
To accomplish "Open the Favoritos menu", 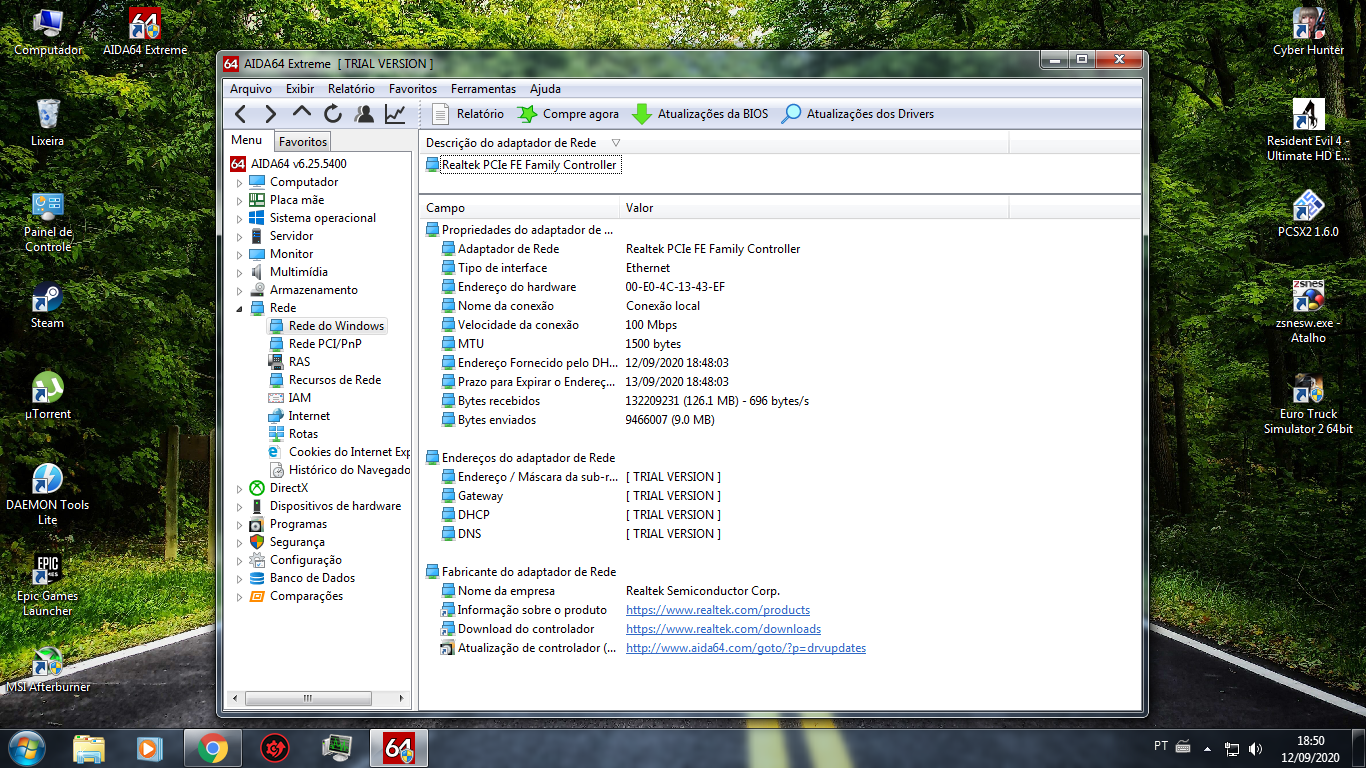I will (x=413, y=89).
